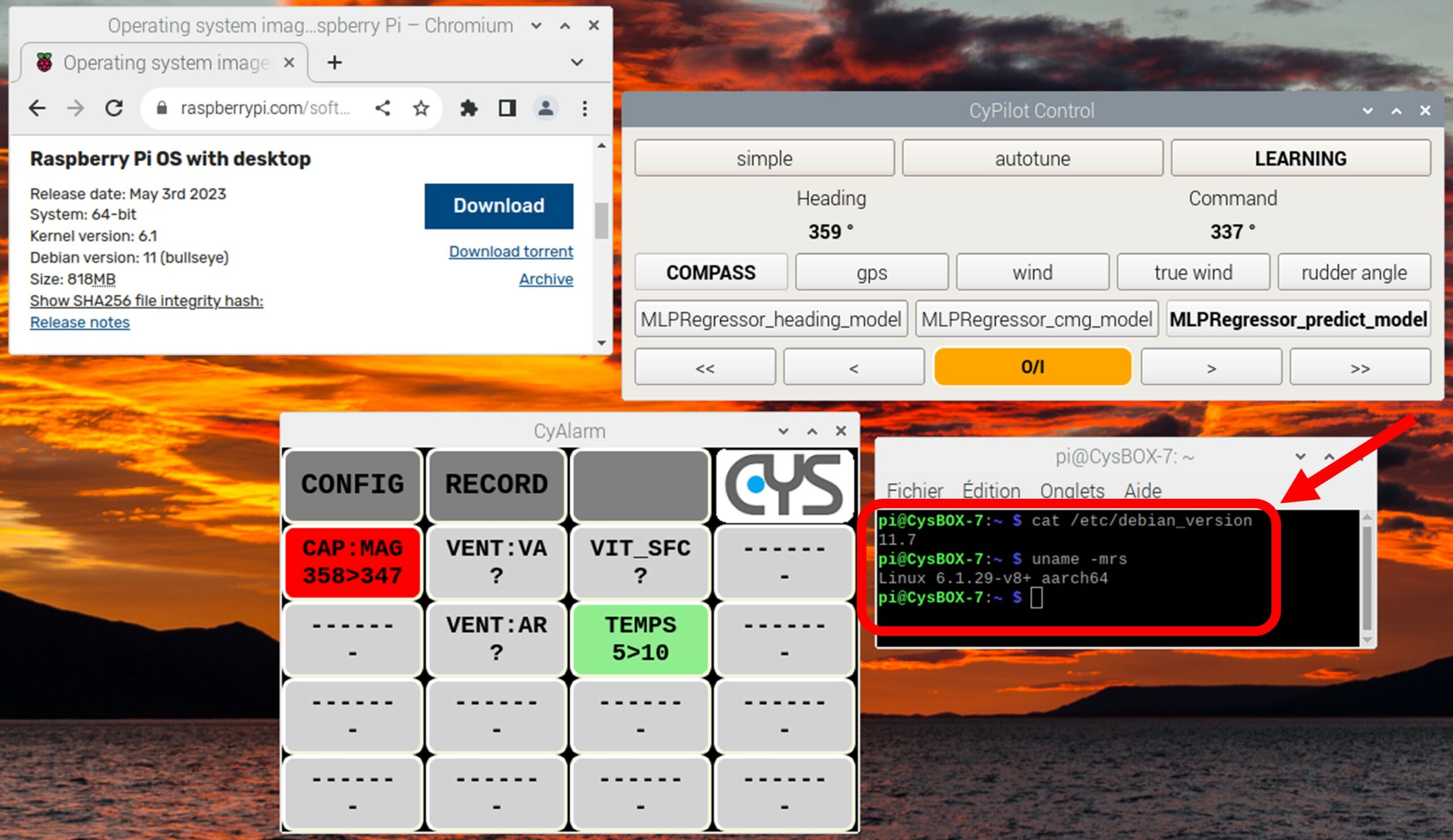Toggle the orange O/I autopilot button
Image resolution: width=1453 pixels, height=840 pixels.
click(1032, 367)
